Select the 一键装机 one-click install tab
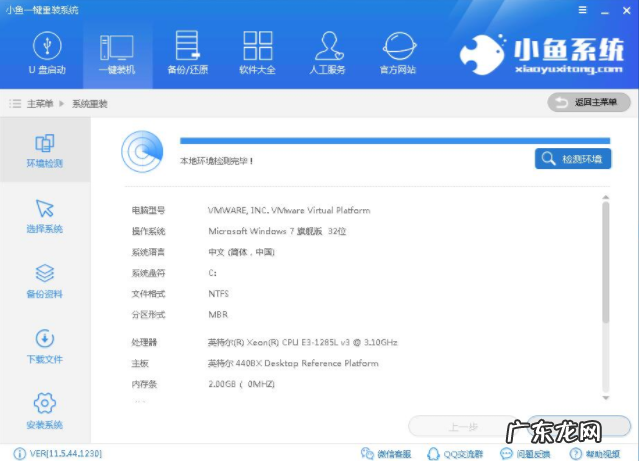This screenshot has height=461, width=640. click(117, 53)
